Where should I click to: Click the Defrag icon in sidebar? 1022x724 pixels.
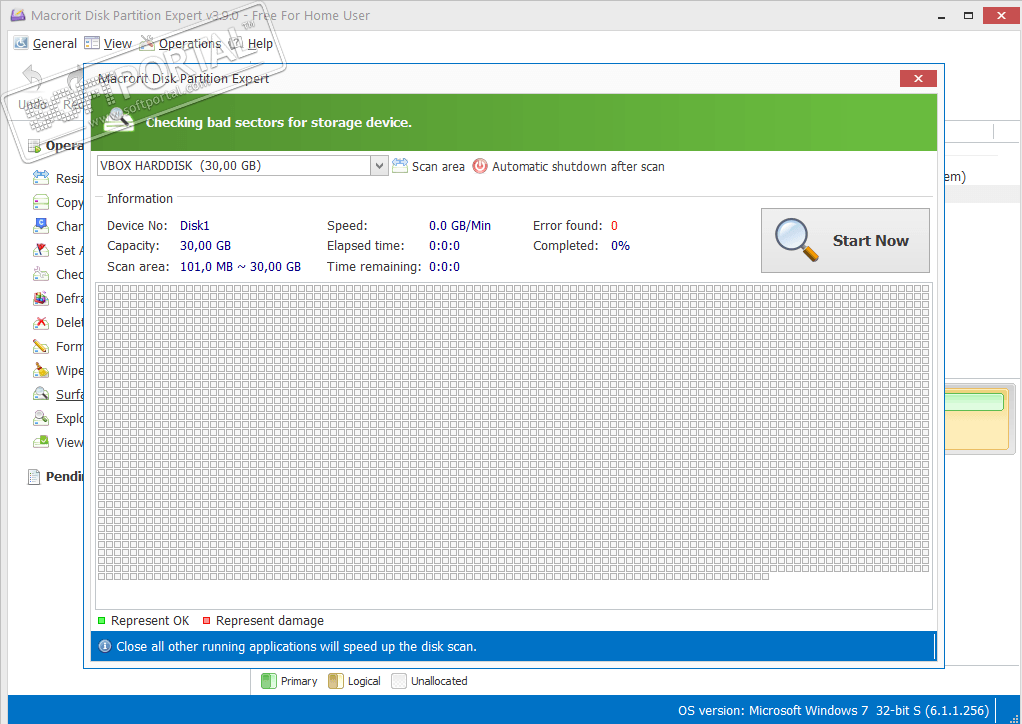pyautogui.click(x=40, y=298)
